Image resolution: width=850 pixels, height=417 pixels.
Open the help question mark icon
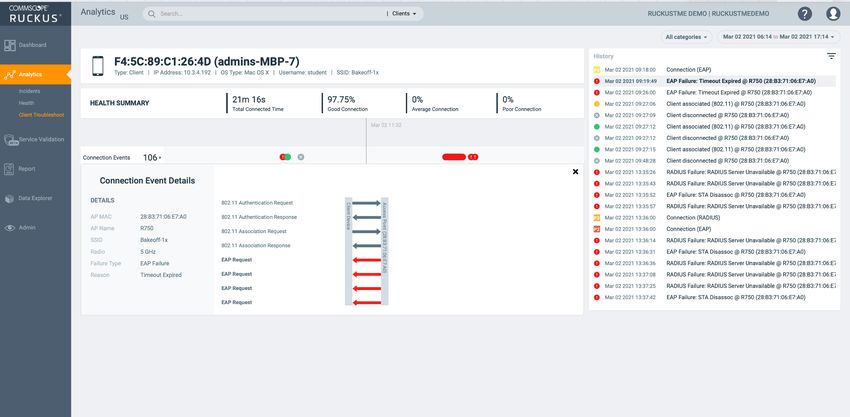click(x=804, y=14)
